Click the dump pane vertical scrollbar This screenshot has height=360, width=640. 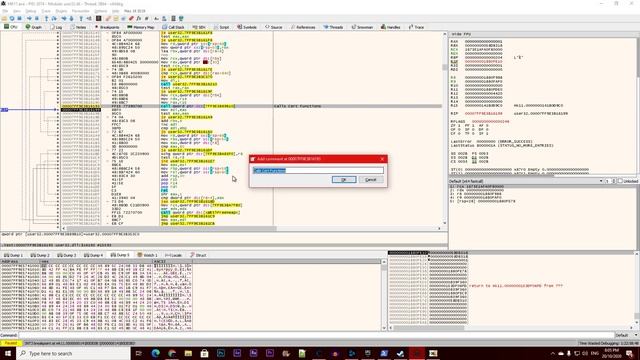coord(384,295)
